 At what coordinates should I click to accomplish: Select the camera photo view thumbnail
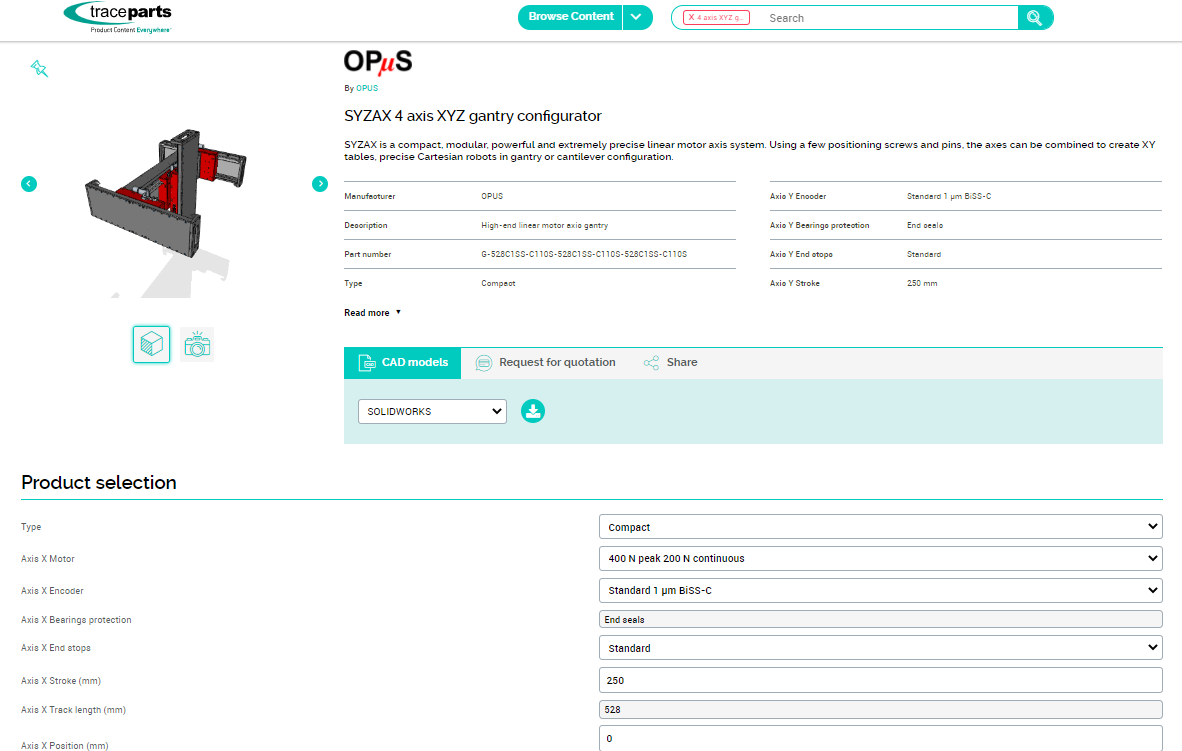coord(197,345)
